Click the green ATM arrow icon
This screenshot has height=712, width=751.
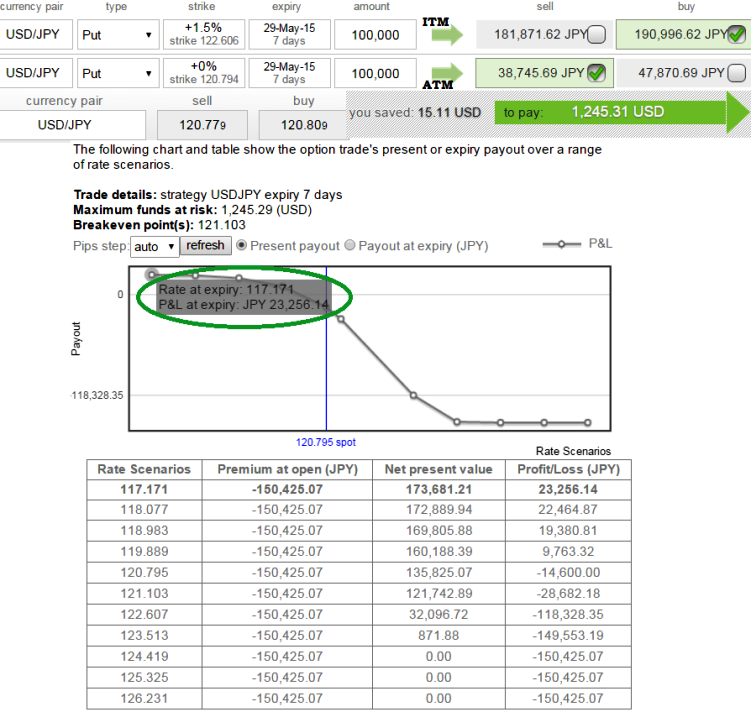tap(447, 73)
